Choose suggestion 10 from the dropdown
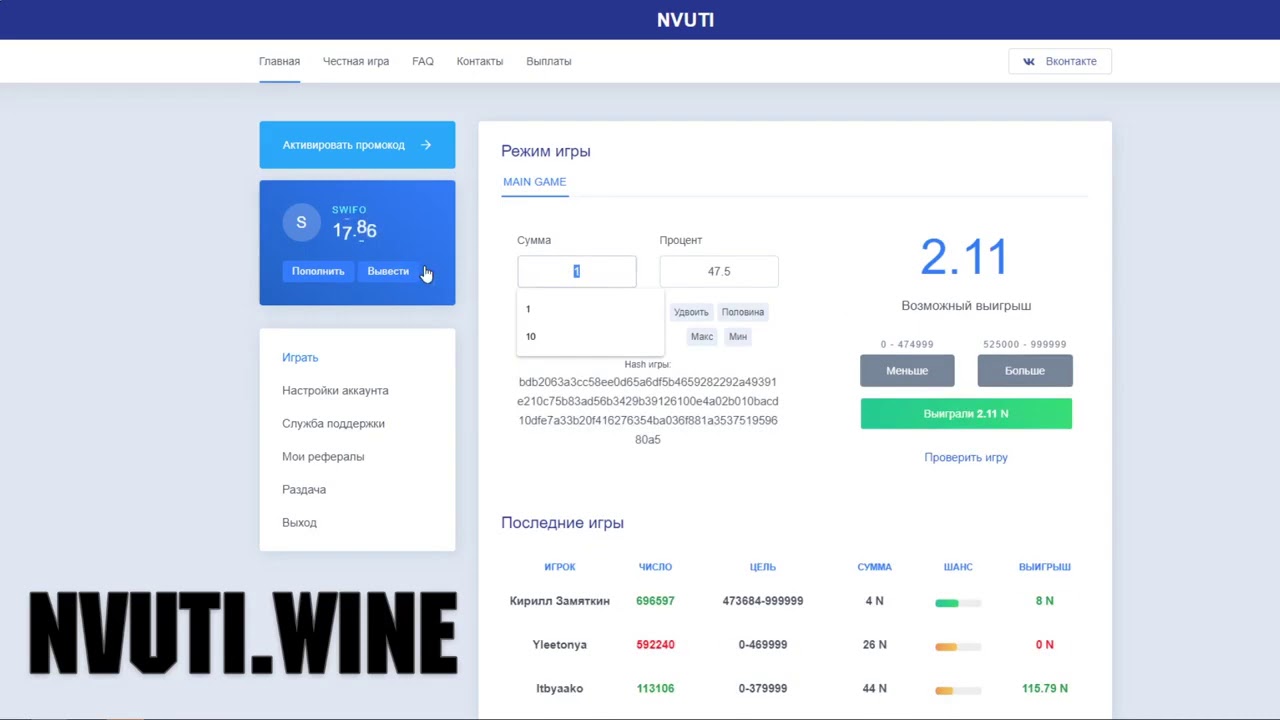 590,336
